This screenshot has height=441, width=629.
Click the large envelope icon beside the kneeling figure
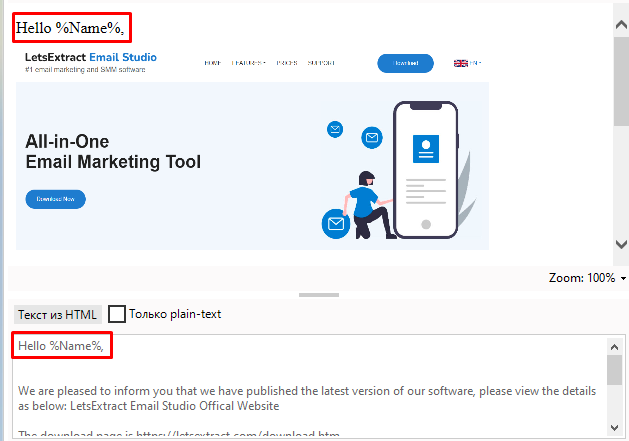336,224
